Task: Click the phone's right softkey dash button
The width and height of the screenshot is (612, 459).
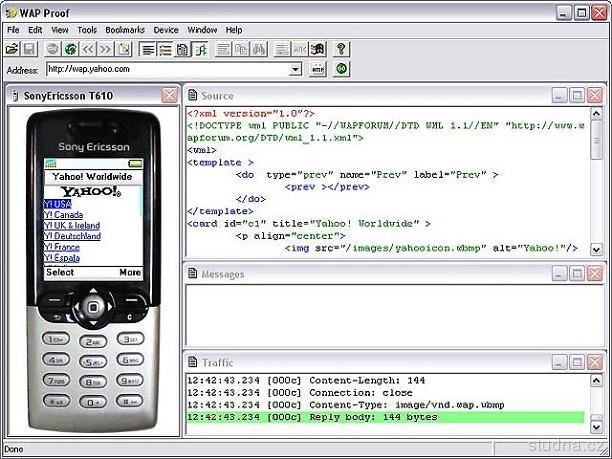Action: click(132, 300)
